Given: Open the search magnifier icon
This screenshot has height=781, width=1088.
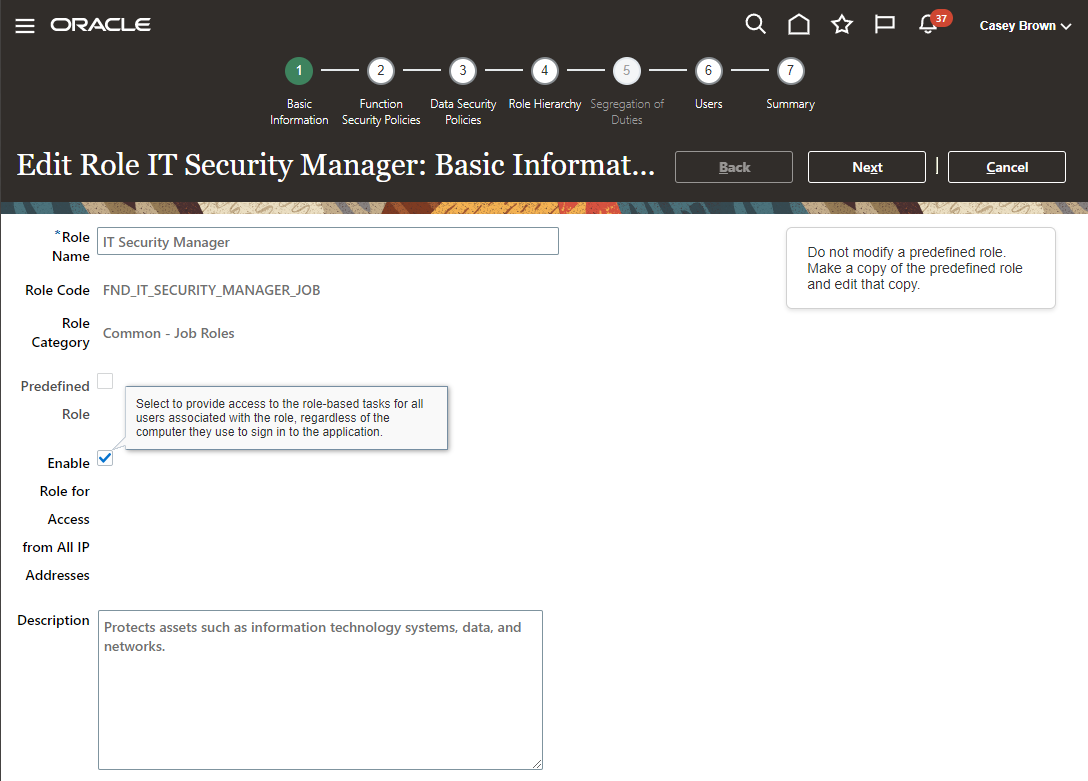Looking at the screenshot, I should coord(755,25).
